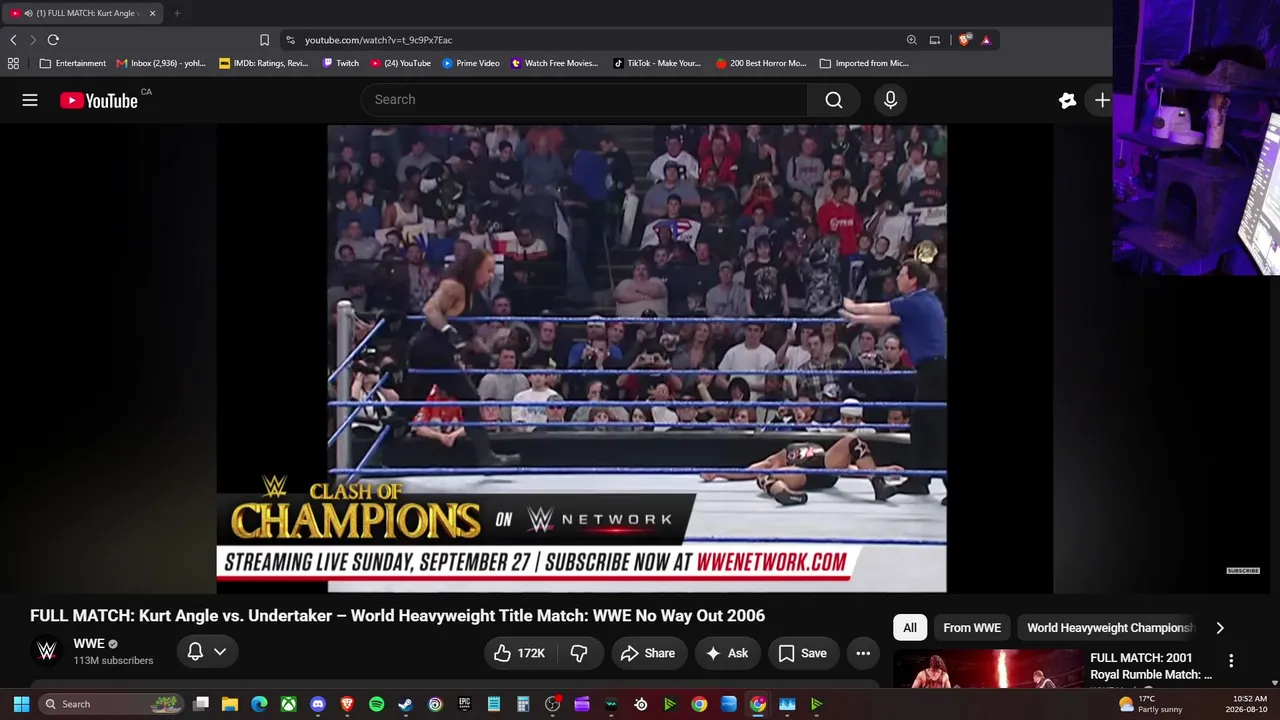Open the Twitch bookmark
This screenshot has height=720, width=1280.
[340, 63]
